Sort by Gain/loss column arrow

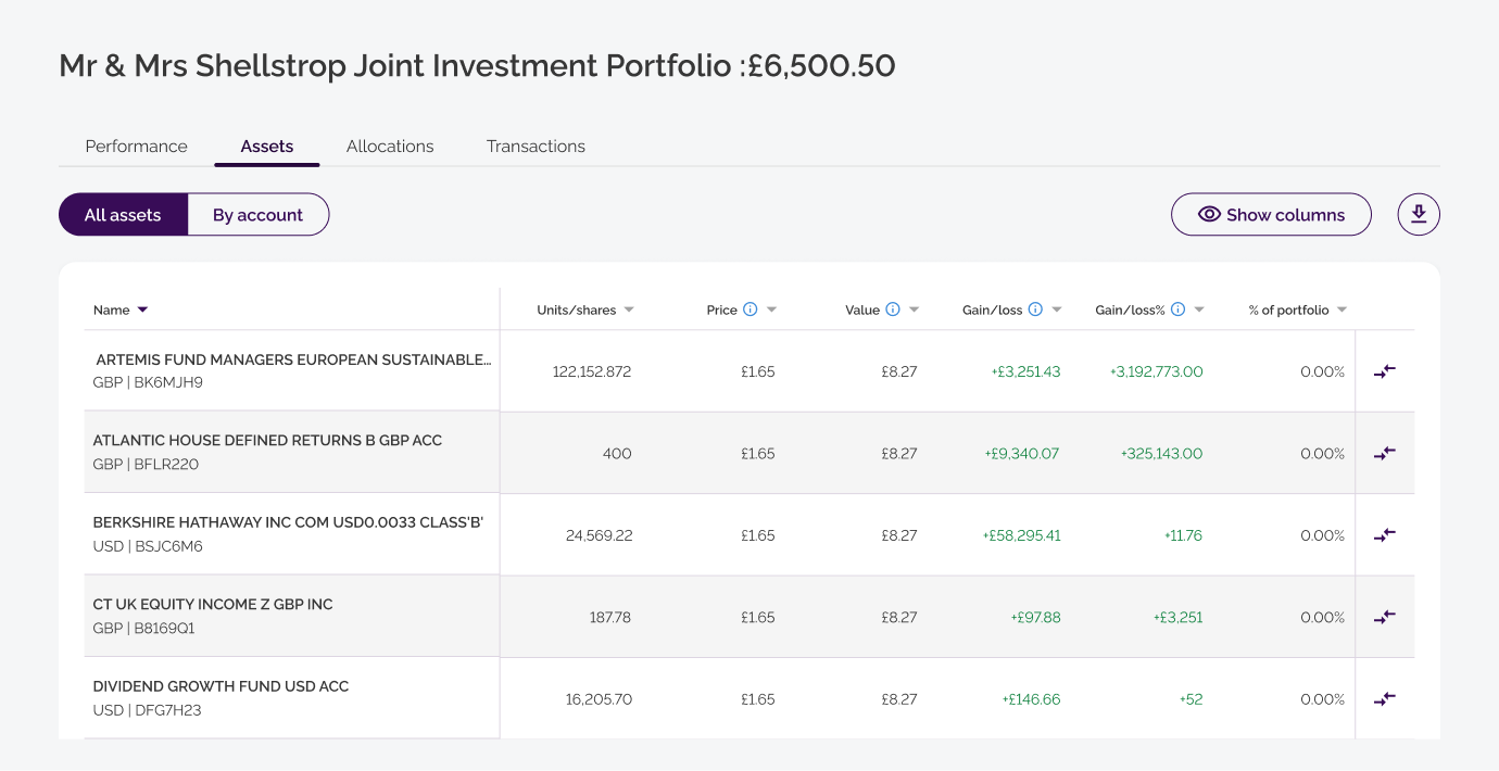tap(1057, 310)
